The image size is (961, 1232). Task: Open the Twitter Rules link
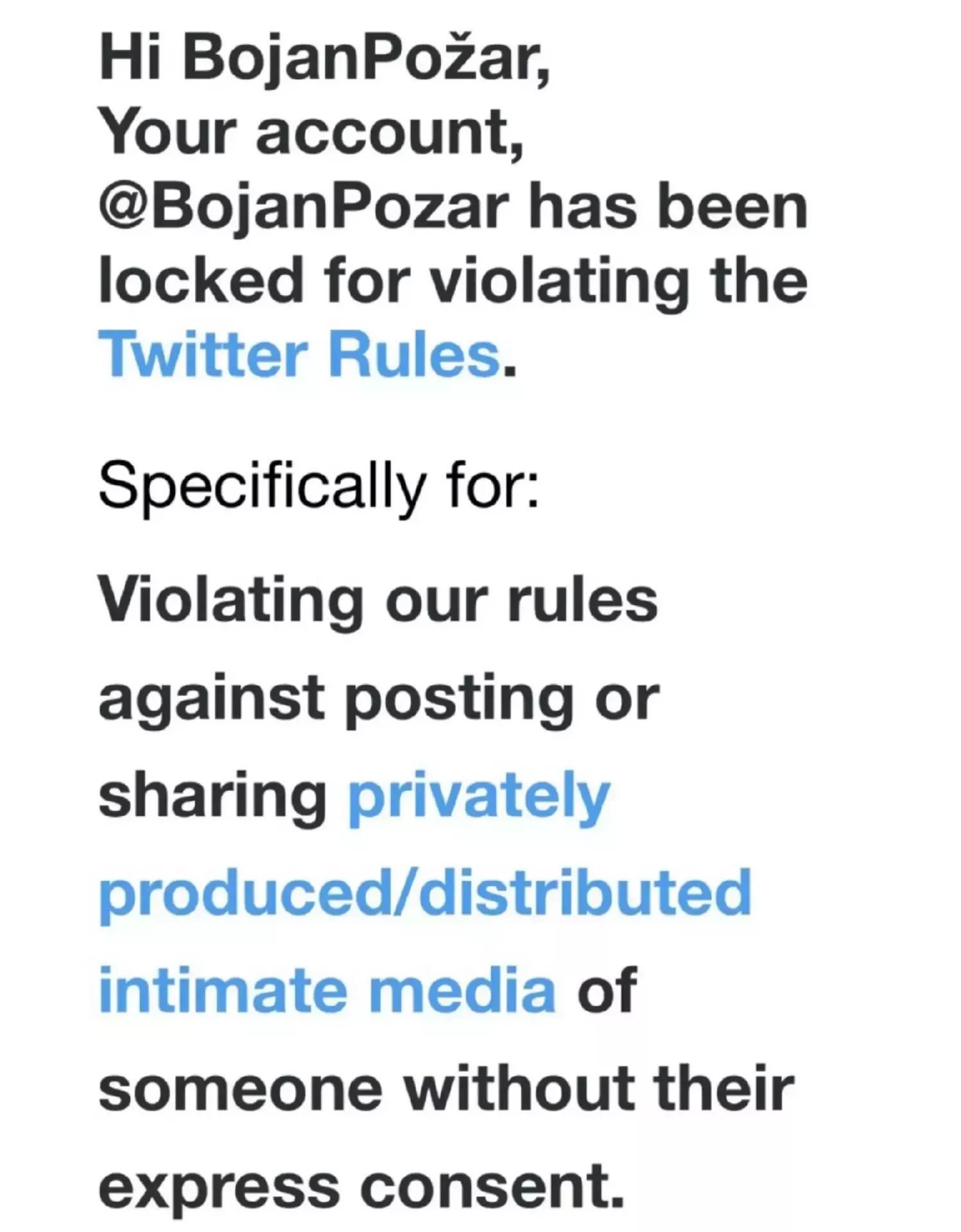point(299,355)
